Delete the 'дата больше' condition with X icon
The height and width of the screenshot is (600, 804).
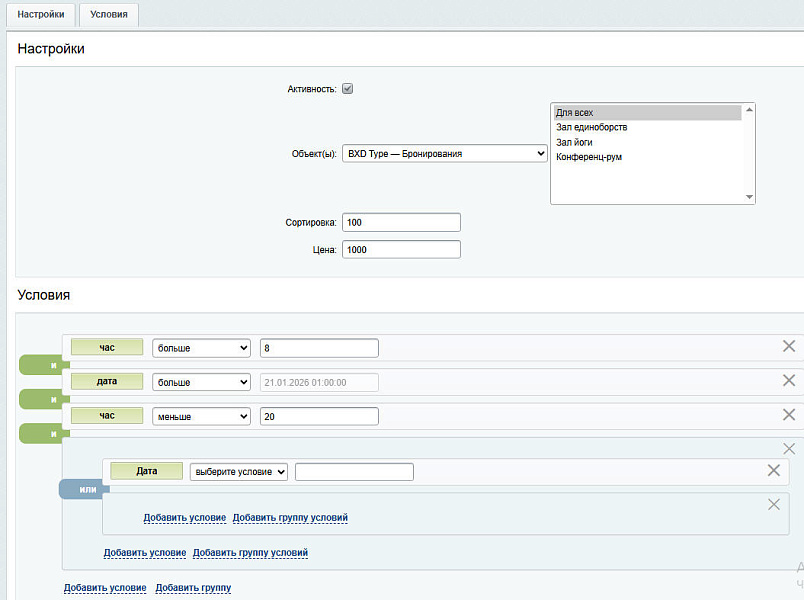[x=789, y=380]
